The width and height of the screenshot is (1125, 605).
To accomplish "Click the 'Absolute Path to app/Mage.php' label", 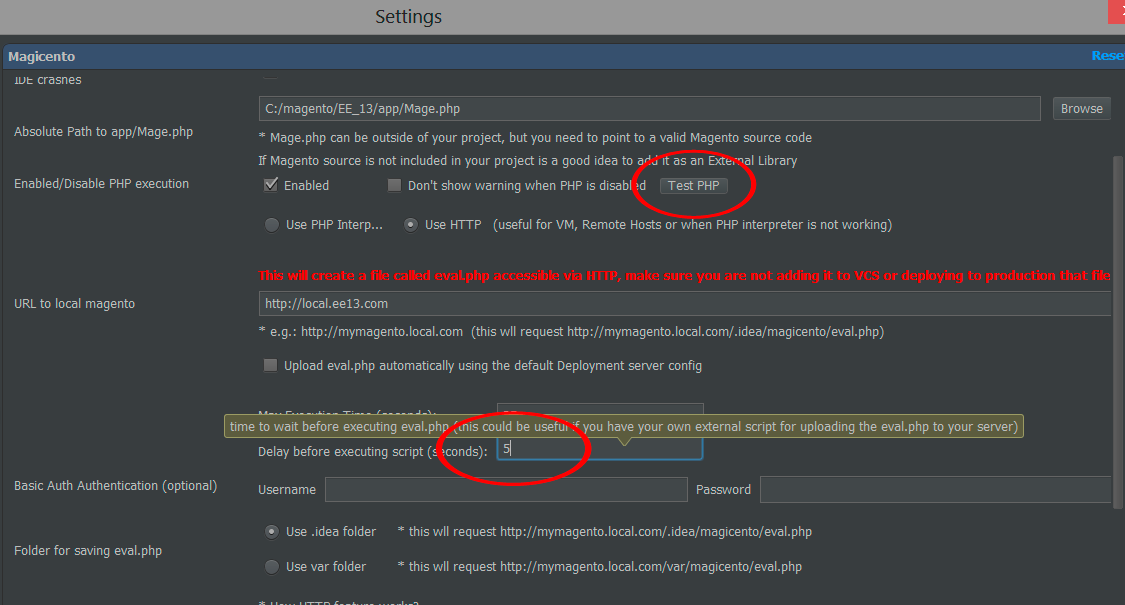I will click(x=103, y=132).
